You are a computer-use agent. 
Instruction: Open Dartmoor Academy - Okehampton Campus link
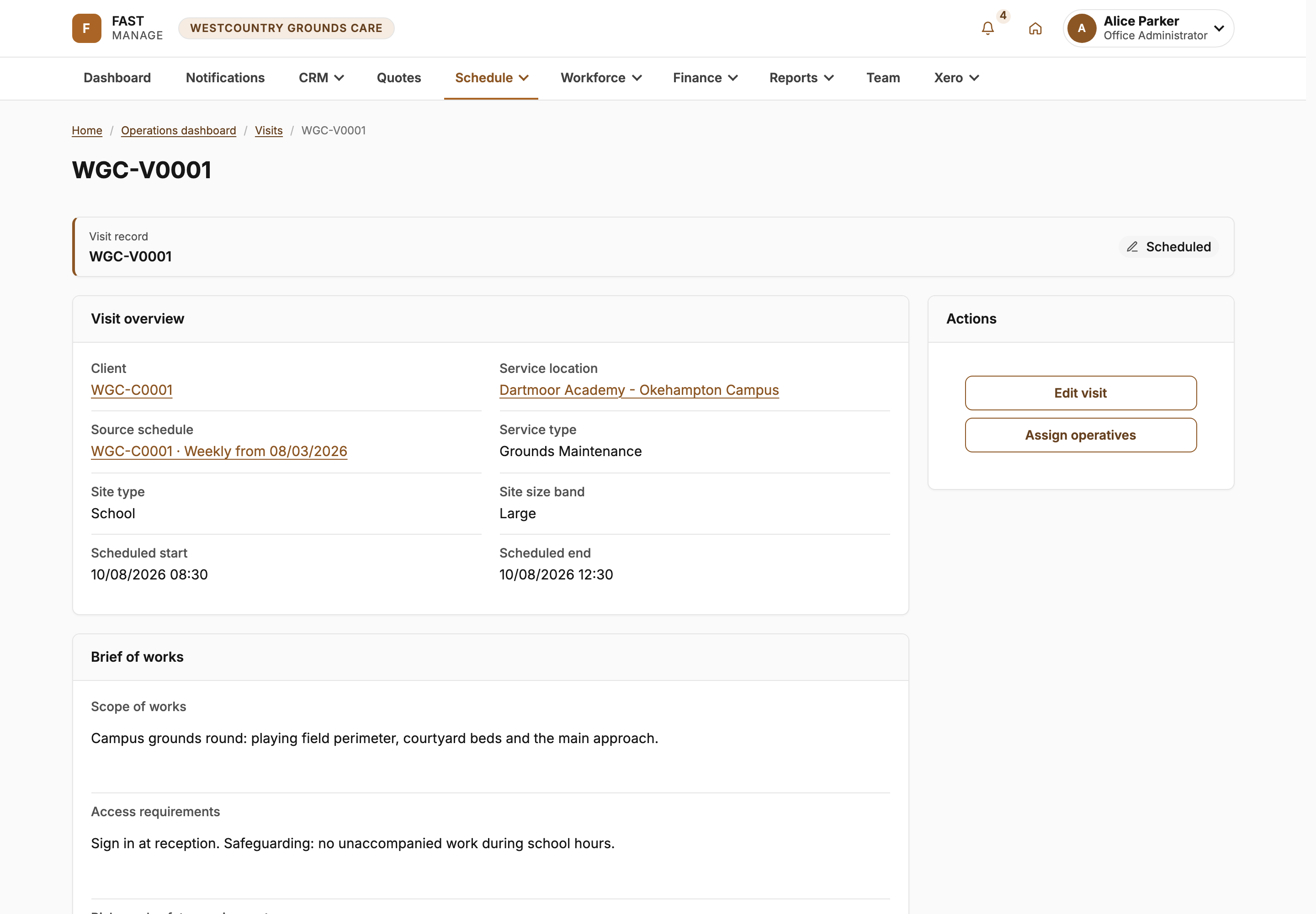tap(639, 390)
